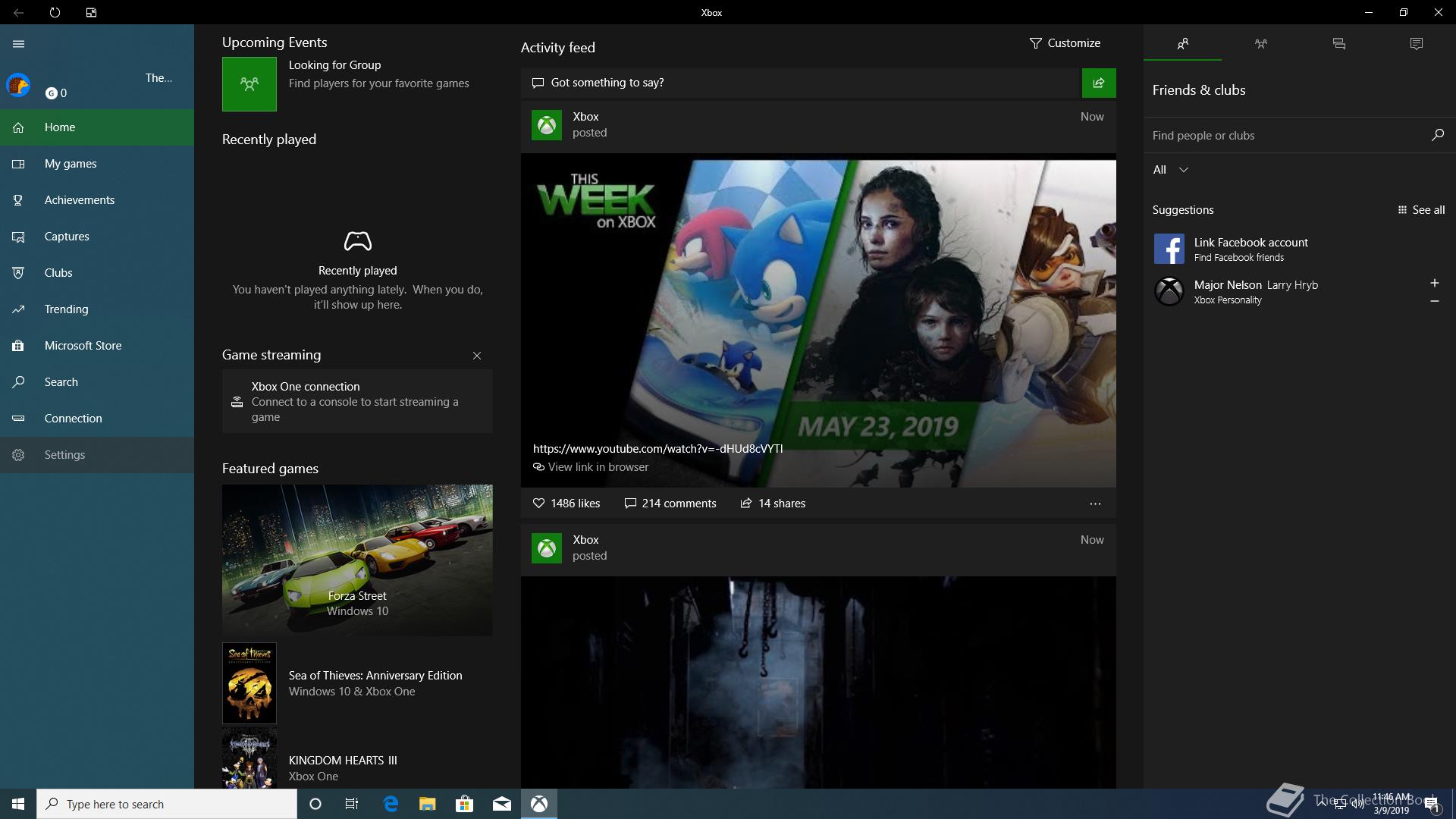Open Forza Street featured game thumbnail

pyautogui.click(x=357, y=560)
